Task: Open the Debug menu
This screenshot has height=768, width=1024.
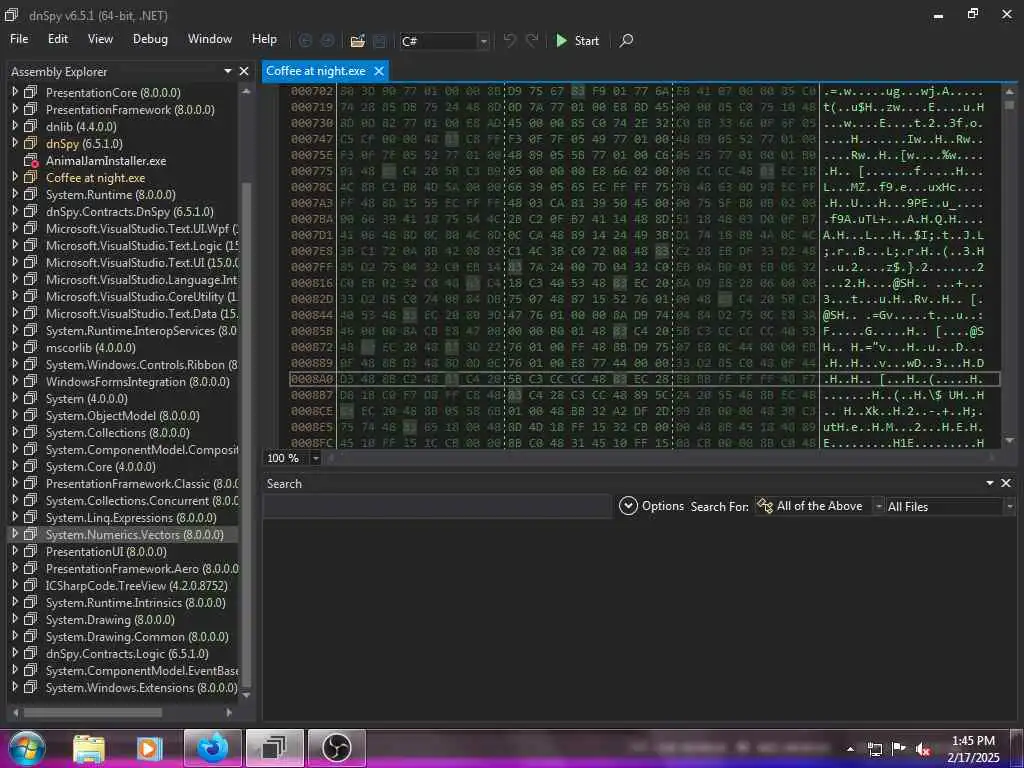Action: [x=150, y=39]
